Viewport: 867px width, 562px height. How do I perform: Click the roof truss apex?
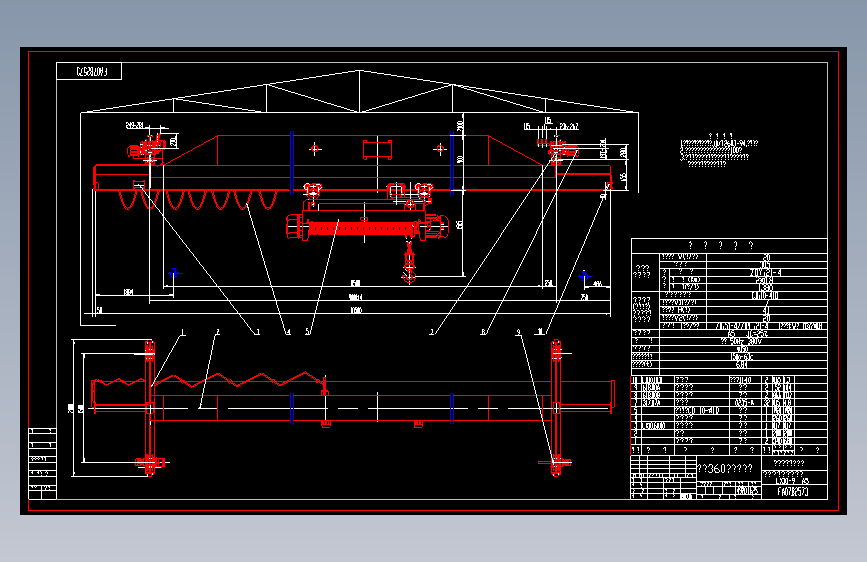pyautogui.click(x=359, y=71)
